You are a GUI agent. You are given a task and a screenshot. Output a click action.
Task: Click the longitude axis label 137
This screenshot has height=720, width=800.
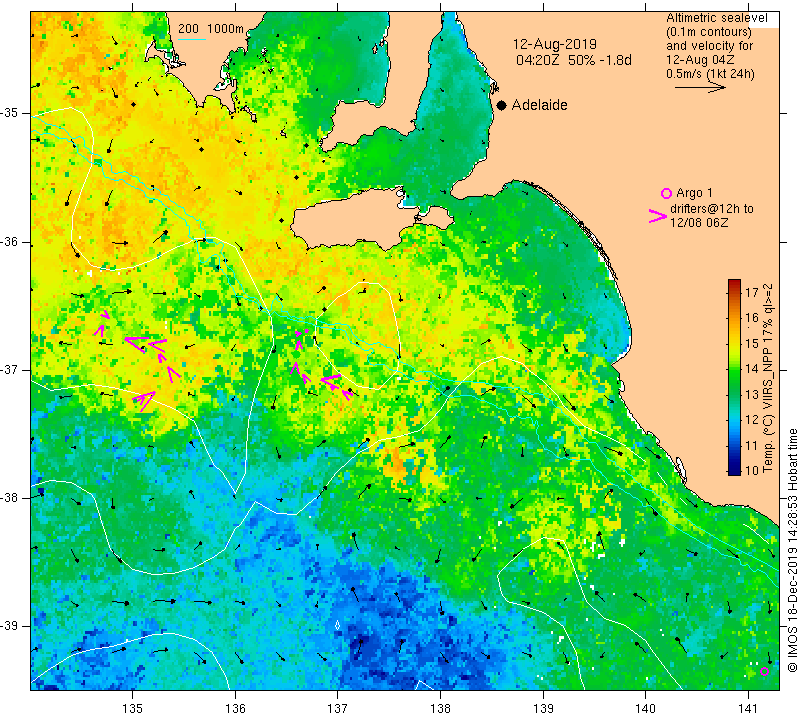point(338,708)
